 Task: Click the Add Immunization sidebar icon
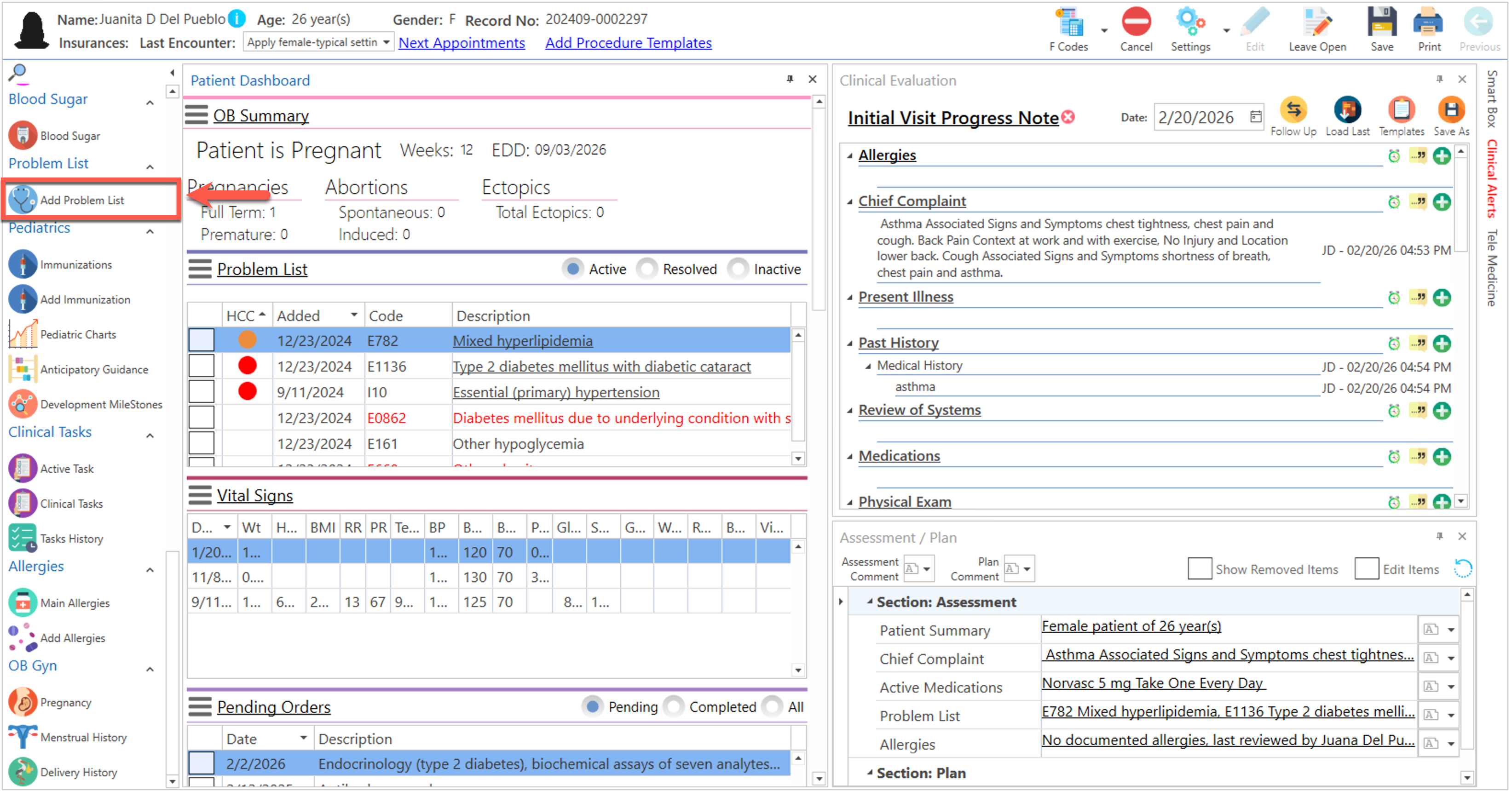click(23, 299)
